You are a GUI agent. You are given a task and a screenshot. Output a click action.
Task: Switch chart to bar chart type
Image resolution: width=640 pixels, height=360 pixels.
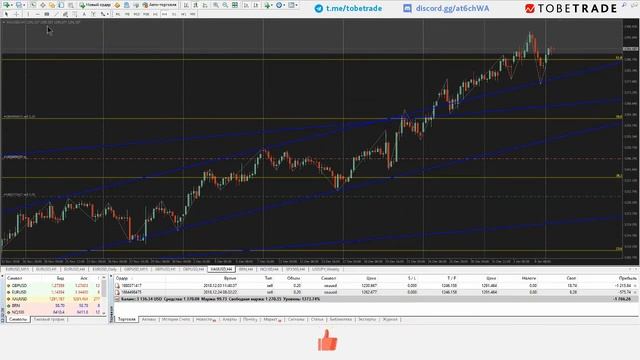click(x=186, y=5)
